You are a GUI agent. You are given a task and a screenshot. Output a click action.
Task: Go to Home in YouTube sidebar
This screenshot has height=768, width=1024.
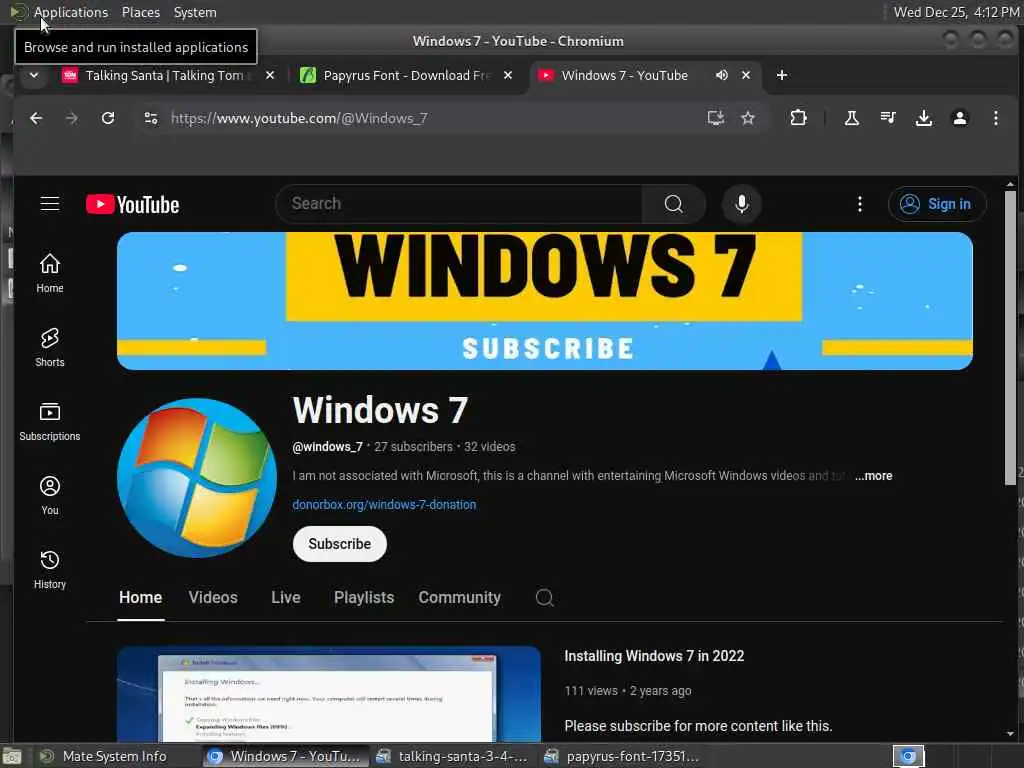point(50,273)
